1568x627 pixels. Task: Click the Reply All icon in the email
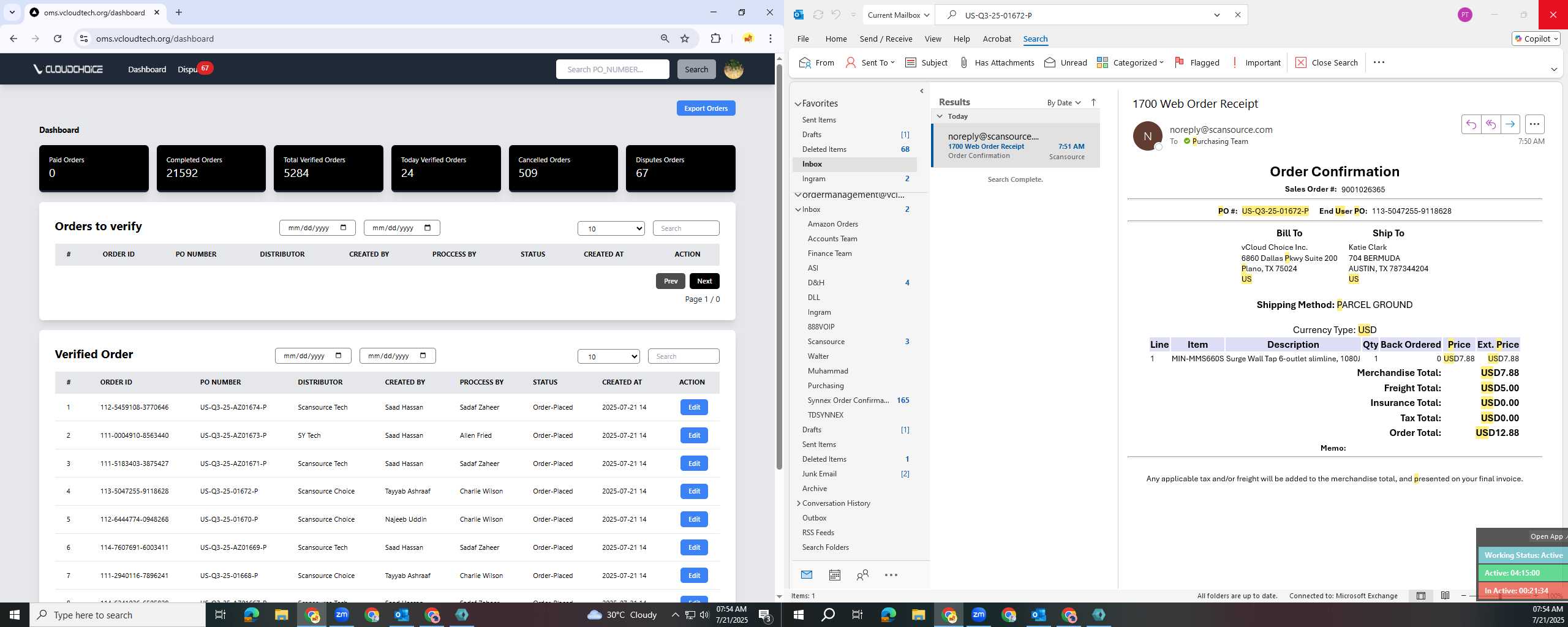tap(1490, 124)
